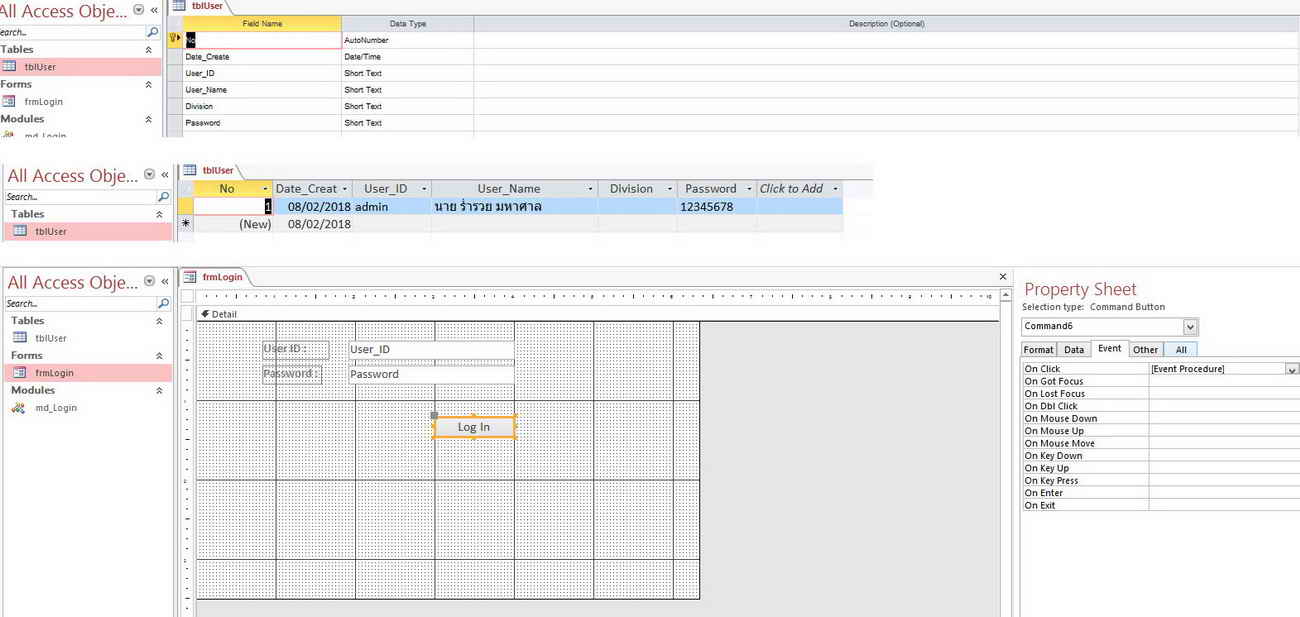The width and height of the screenshot is (1300, 617).
Task: Open the User_Name column filter dropdown in the datasheet
Action: pos(591,189)
